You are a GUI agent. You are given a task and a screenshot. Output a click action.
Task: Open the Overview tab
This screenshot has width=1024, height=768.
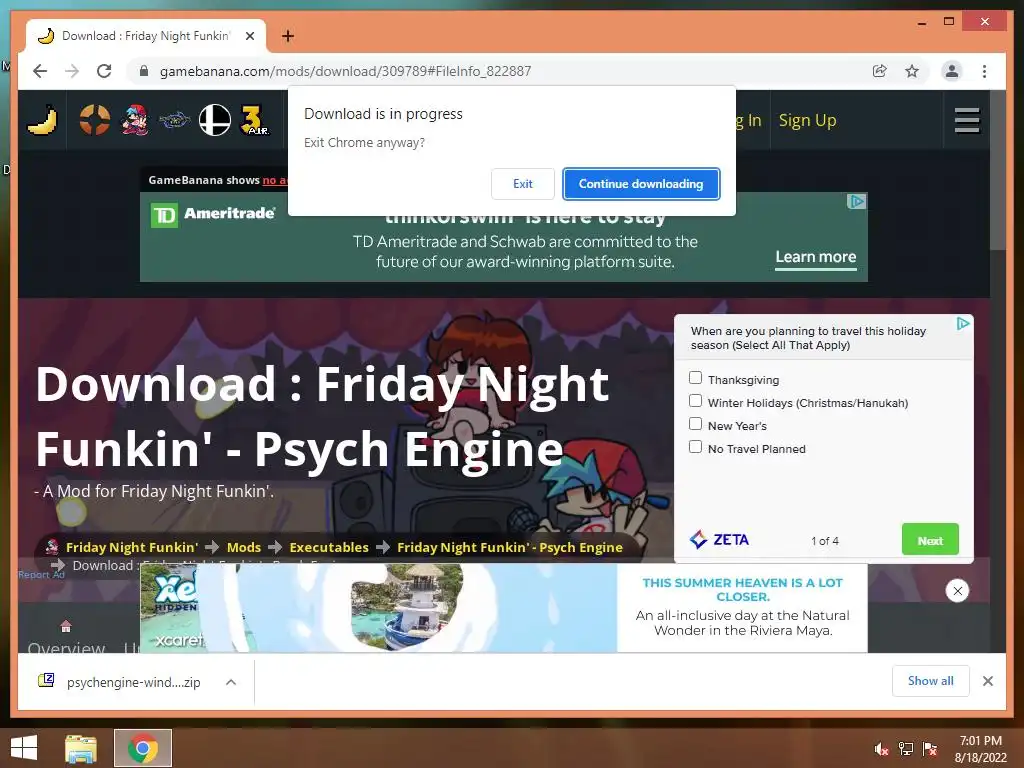click(66, 639)
